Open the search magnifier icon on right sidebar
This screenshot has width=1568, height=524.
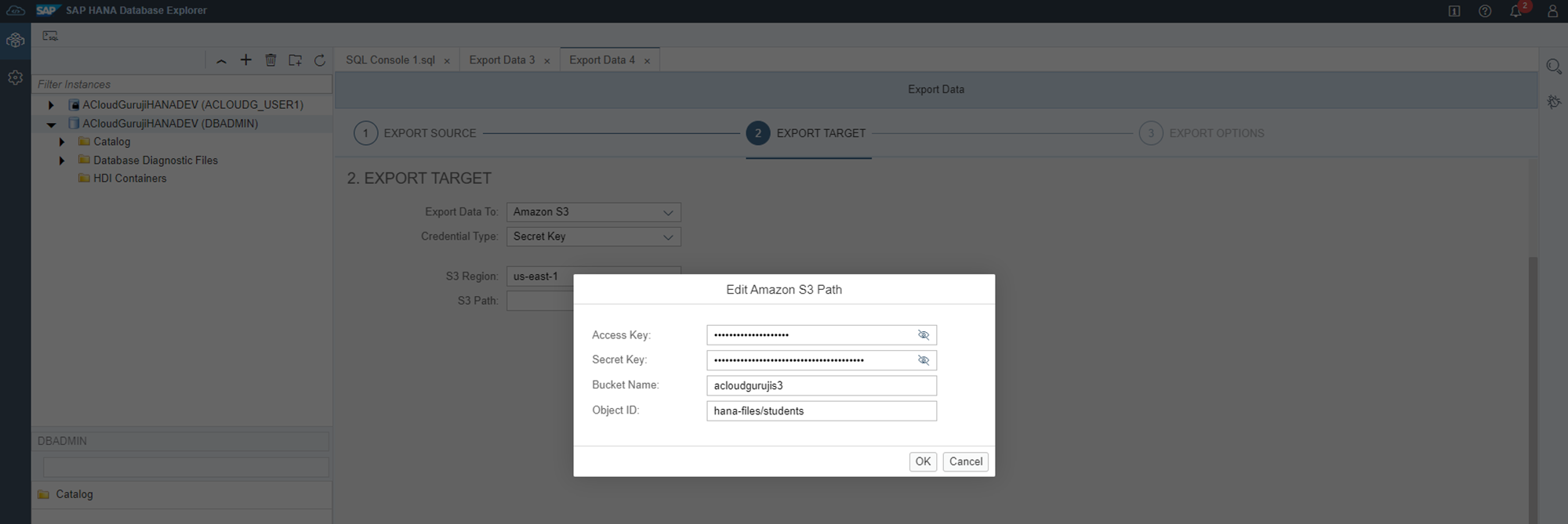tap(1553, 67)
